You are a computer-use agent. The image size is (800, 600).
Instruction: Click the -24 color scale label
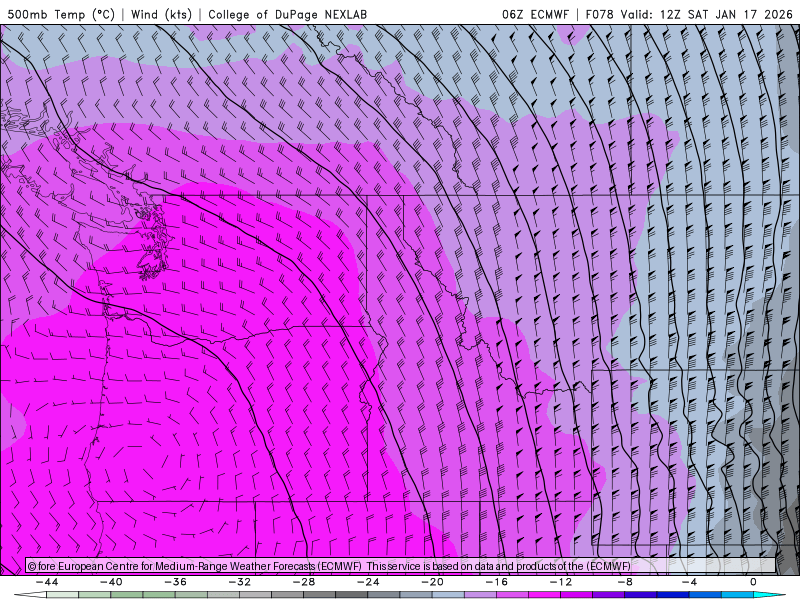click(x=368, y=582)
